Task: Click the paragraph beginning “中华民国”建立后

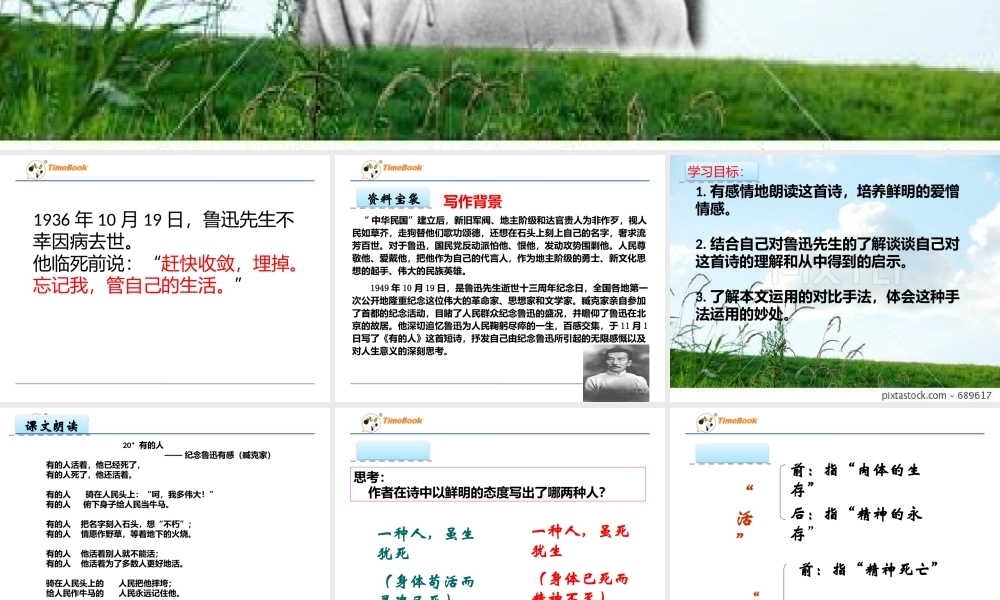Action: coord(499,245)
